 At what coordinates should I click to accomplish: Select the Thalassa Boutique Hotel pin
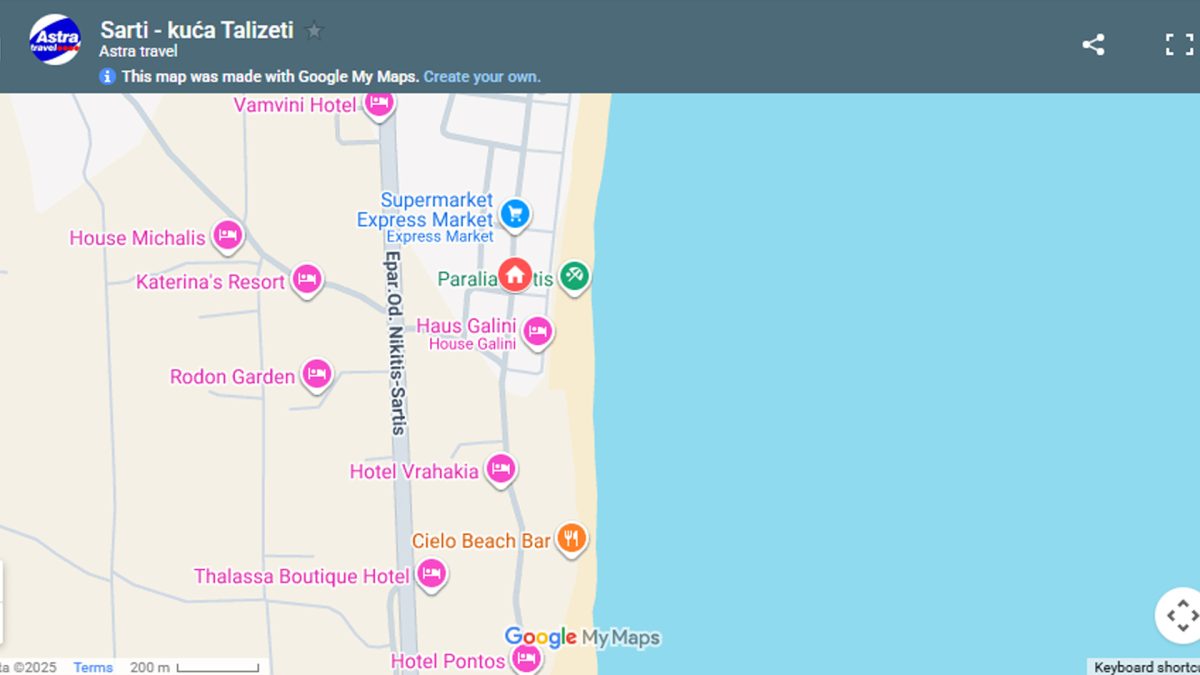click(x=431, y=573)
